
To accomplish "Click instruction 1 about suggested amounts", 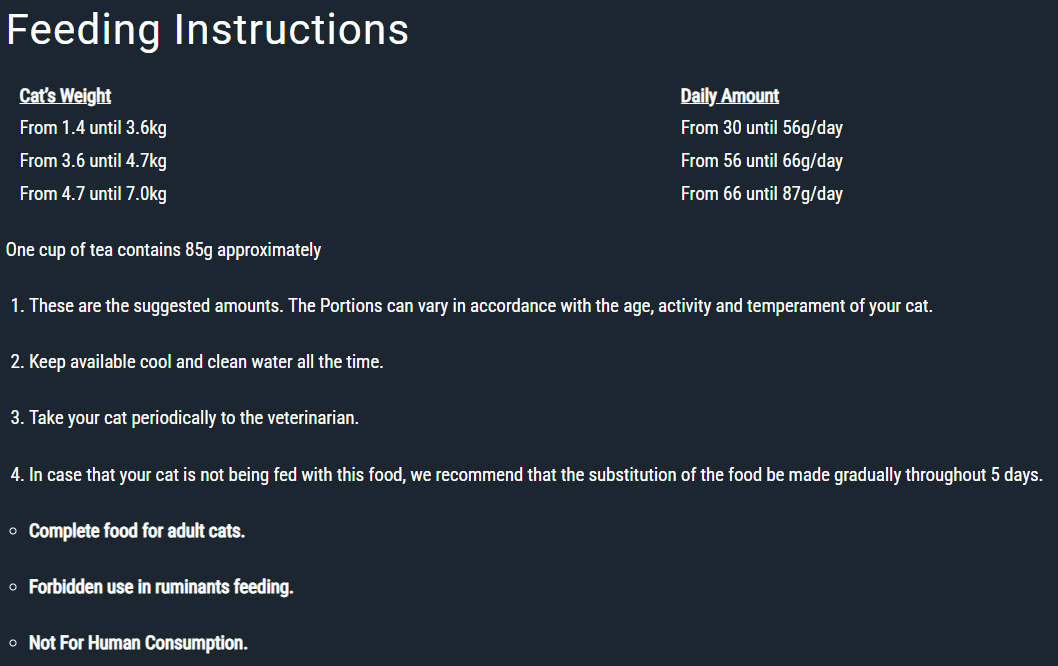I will [472, 306].
